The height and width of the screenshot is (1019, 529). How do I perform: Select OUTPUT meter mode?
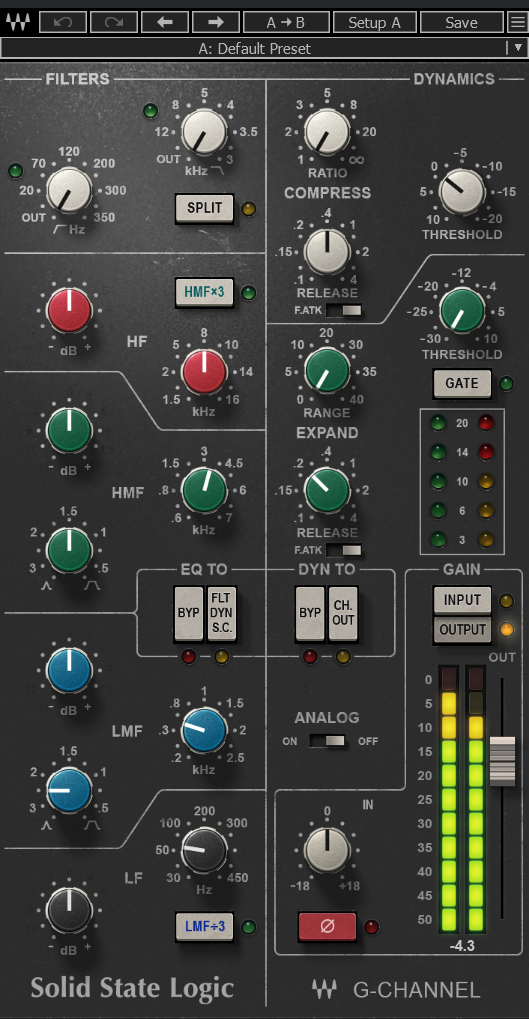(x=462, y=629)
